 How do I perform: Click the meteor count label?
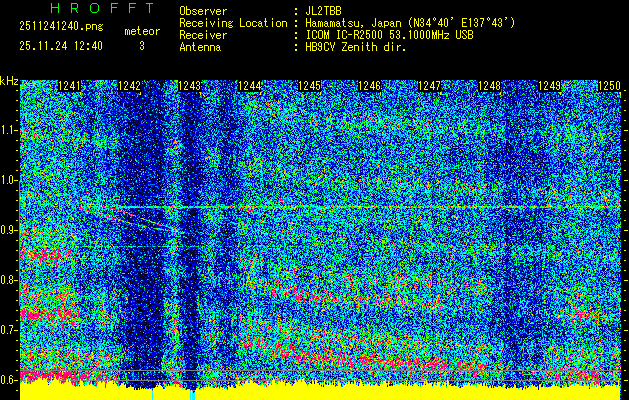141,31
